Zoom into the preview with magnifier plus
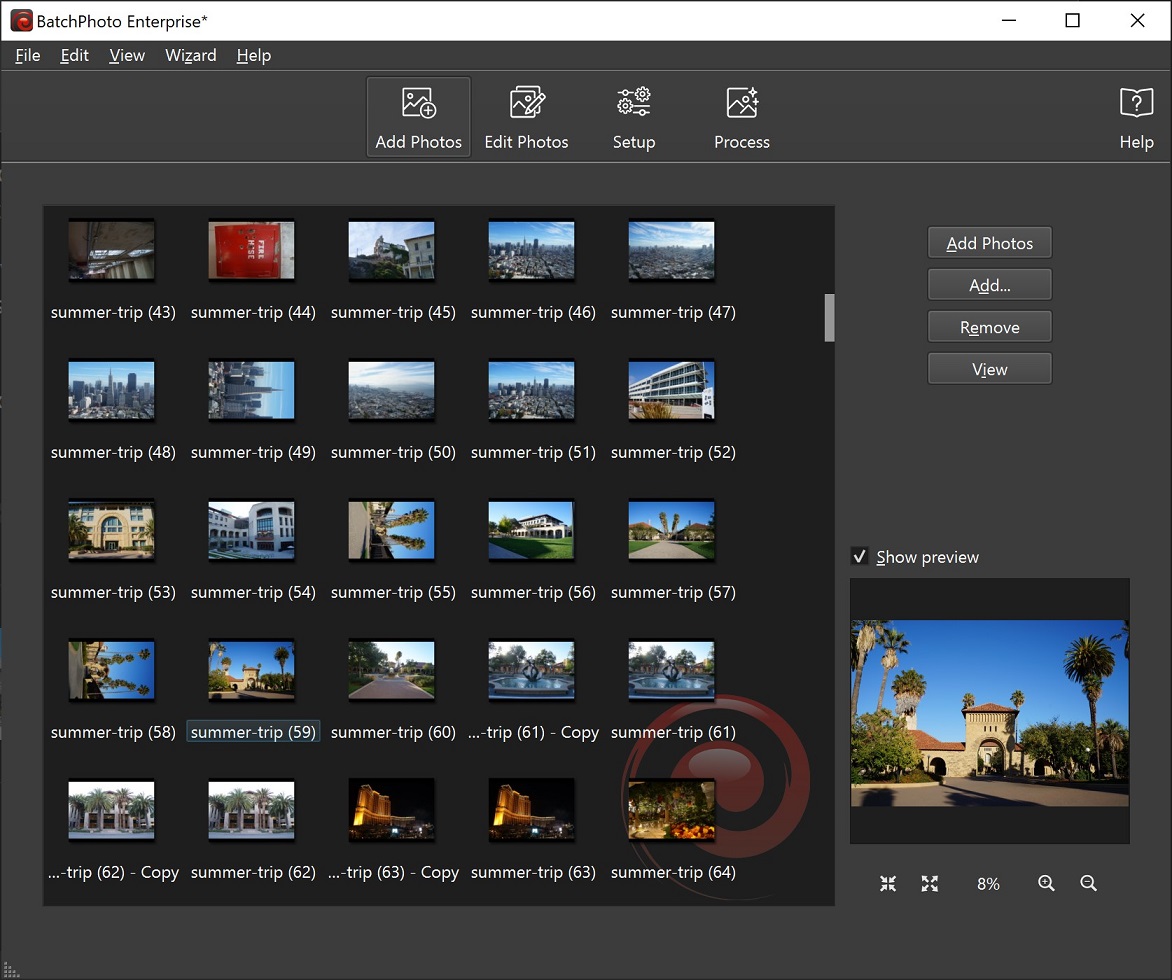Screen dimensions: 1172x980 click(1046, 883)
